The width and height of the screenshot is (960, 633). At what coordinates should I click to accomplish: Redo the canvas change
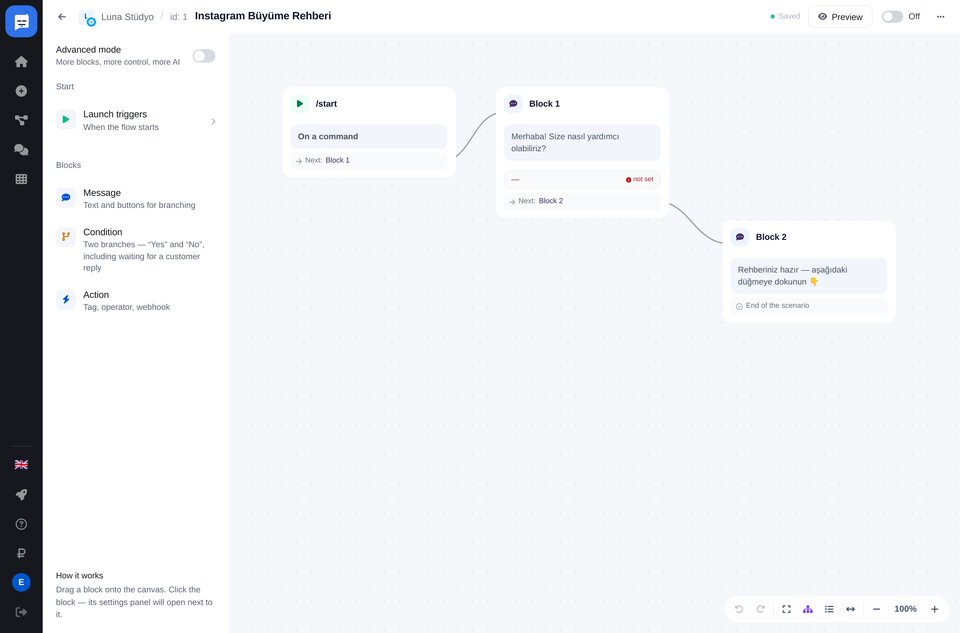pyautogui.click(x=760, y=609)
